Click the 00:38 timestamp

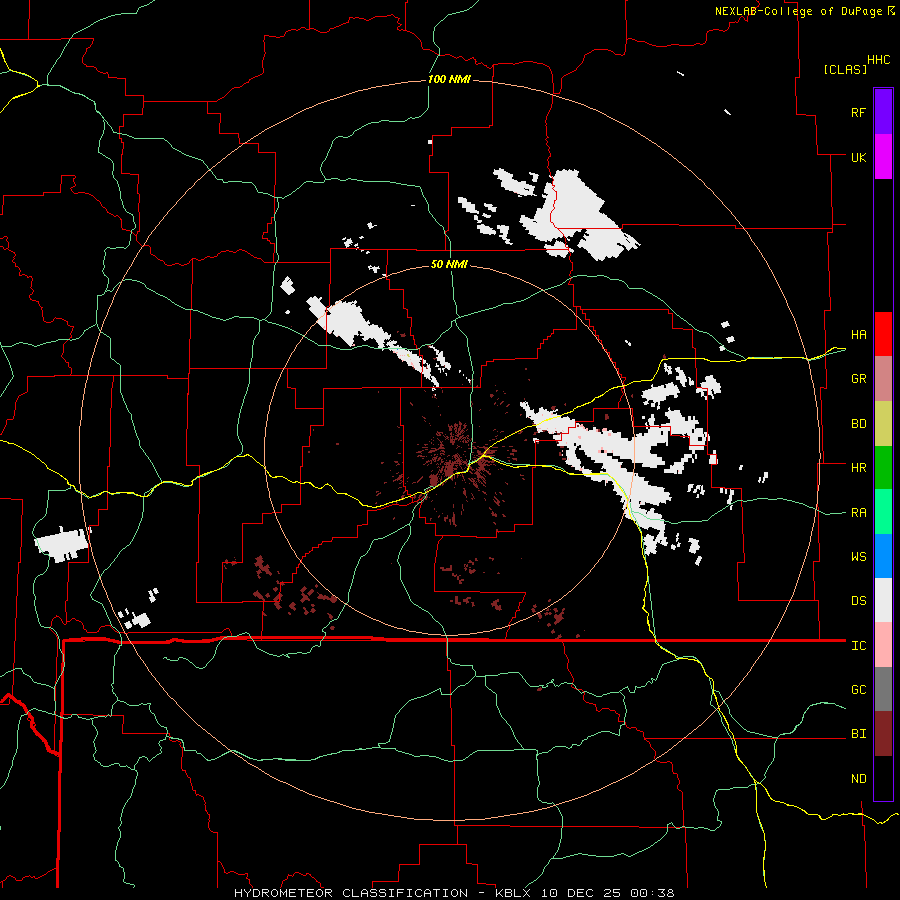(652, 893)
